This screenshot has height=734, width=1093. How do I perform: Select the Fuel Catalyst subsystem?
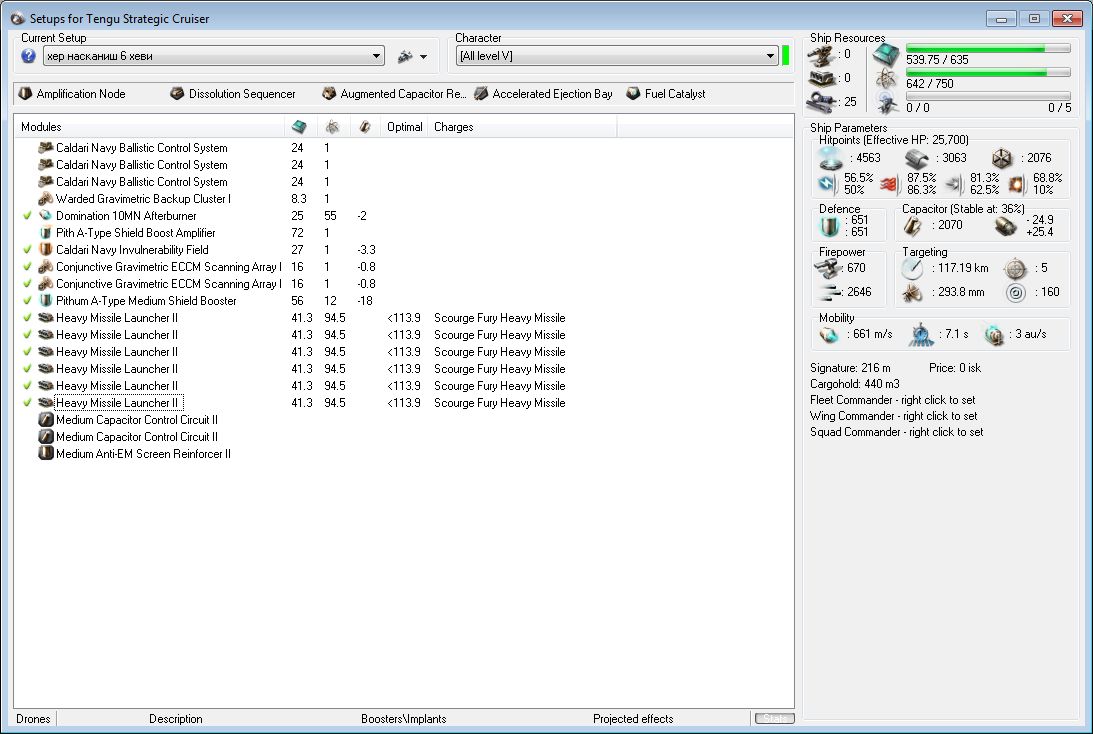(x=666, y=93)
